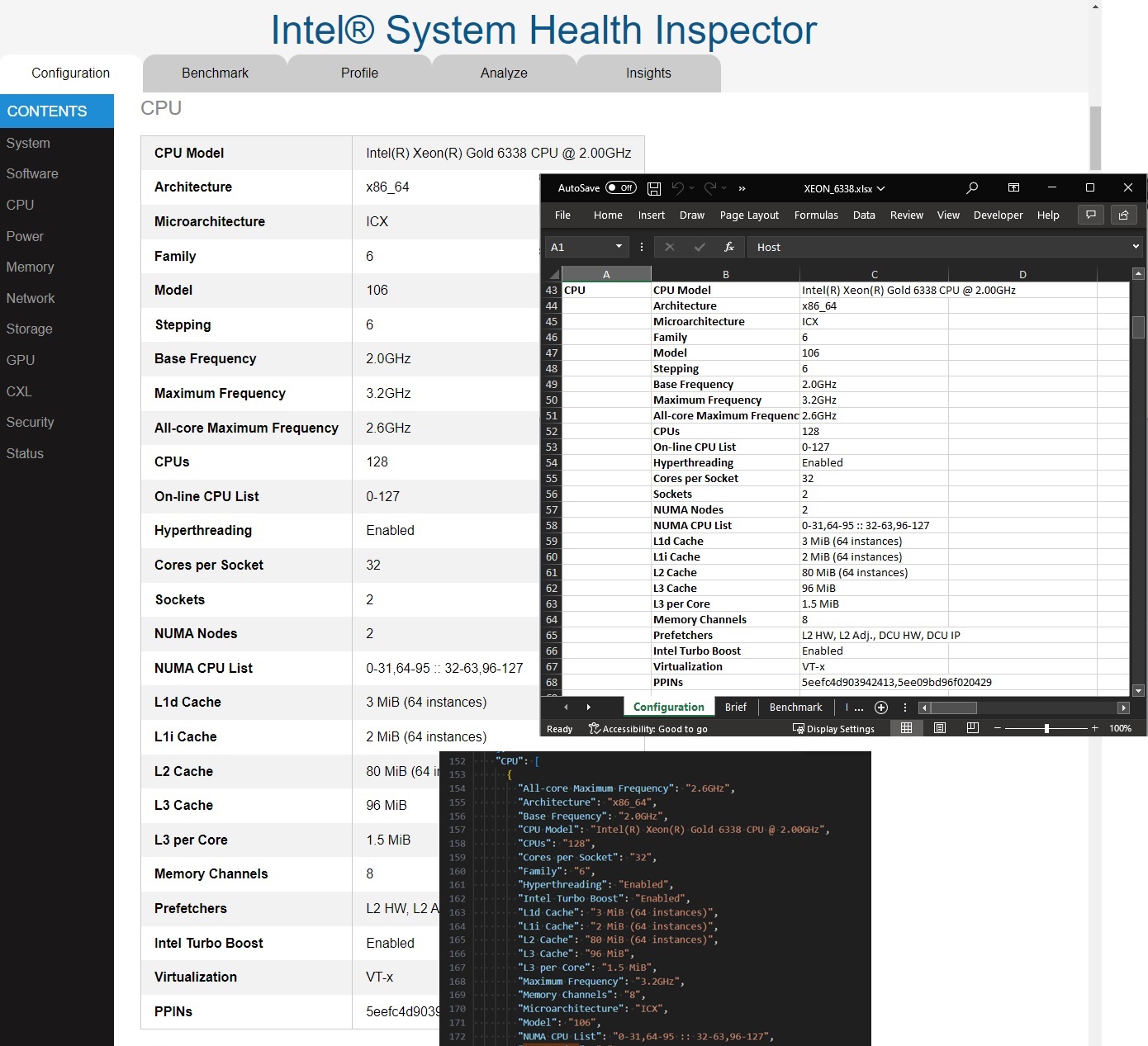Open the Undo history dropdown arrow
Viewport: 1148px width, 1046px height.
coord(691,188)
